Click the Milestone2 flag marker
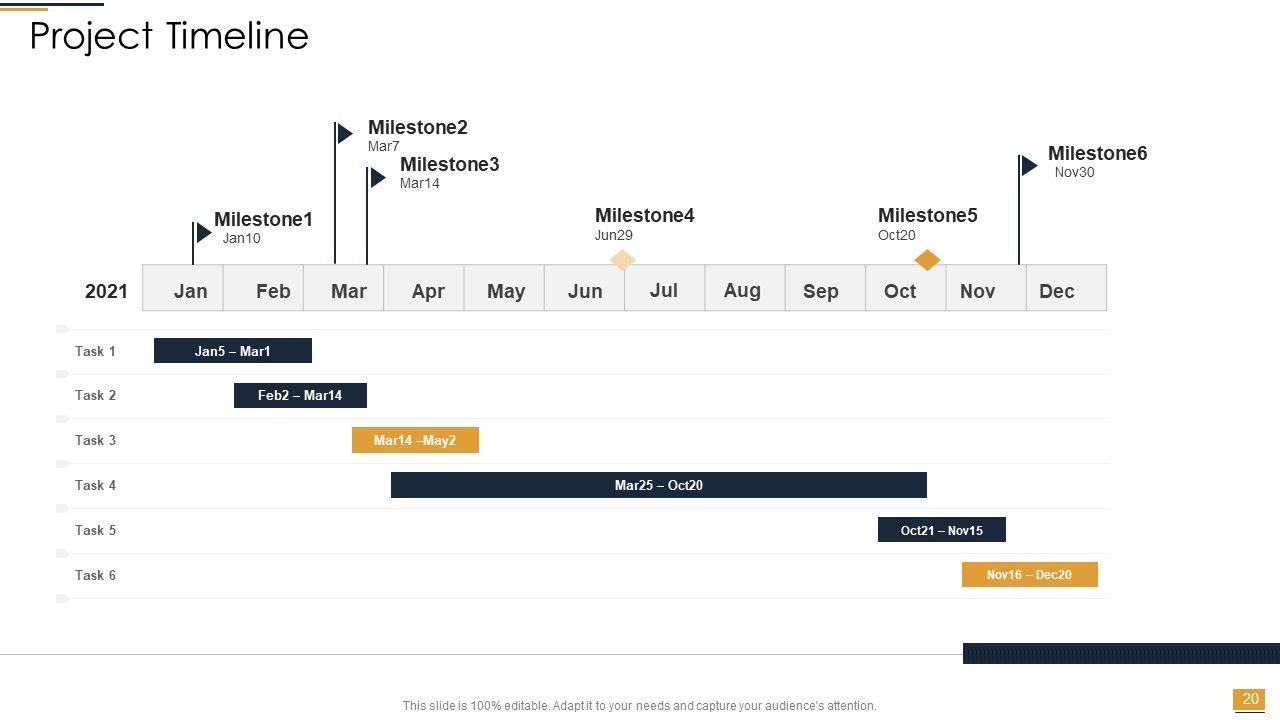Screen dimensions: 1280x720 point(344,133)
